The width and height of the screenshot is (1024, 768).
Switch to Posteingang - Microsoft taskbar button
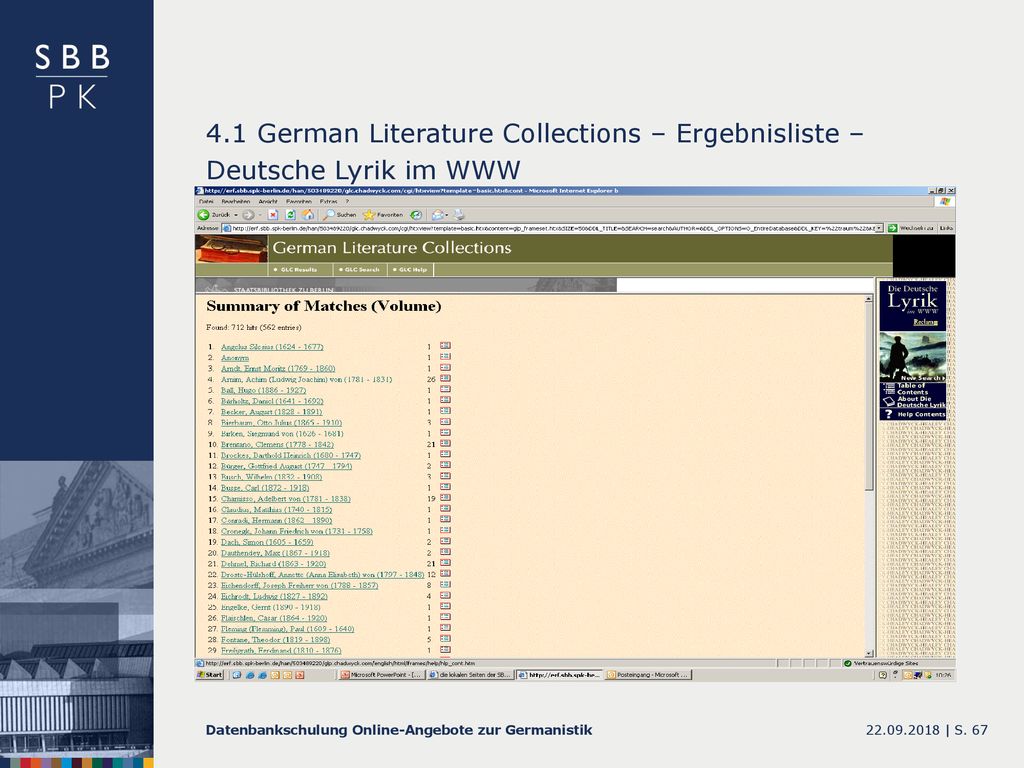tap(648, 675)
